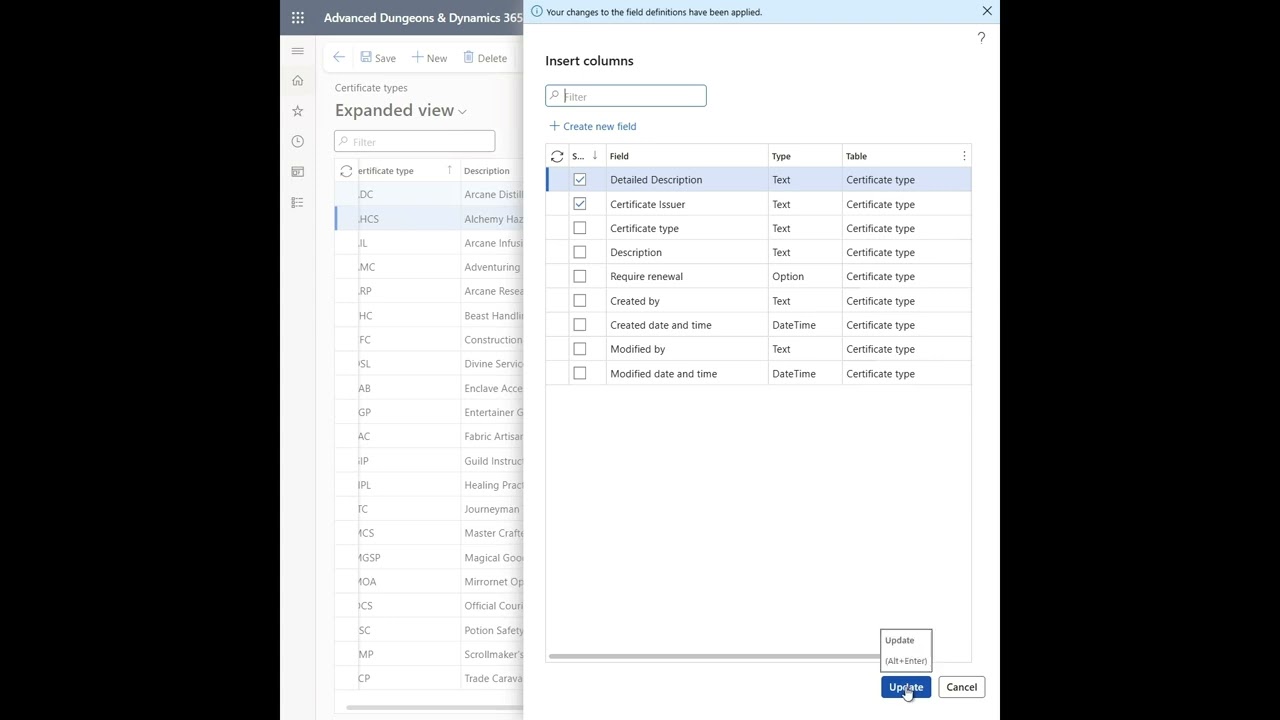The image size is (1280, 720).
Task: Open Favorites star in sidebar
Action: (x=298, y=111)
